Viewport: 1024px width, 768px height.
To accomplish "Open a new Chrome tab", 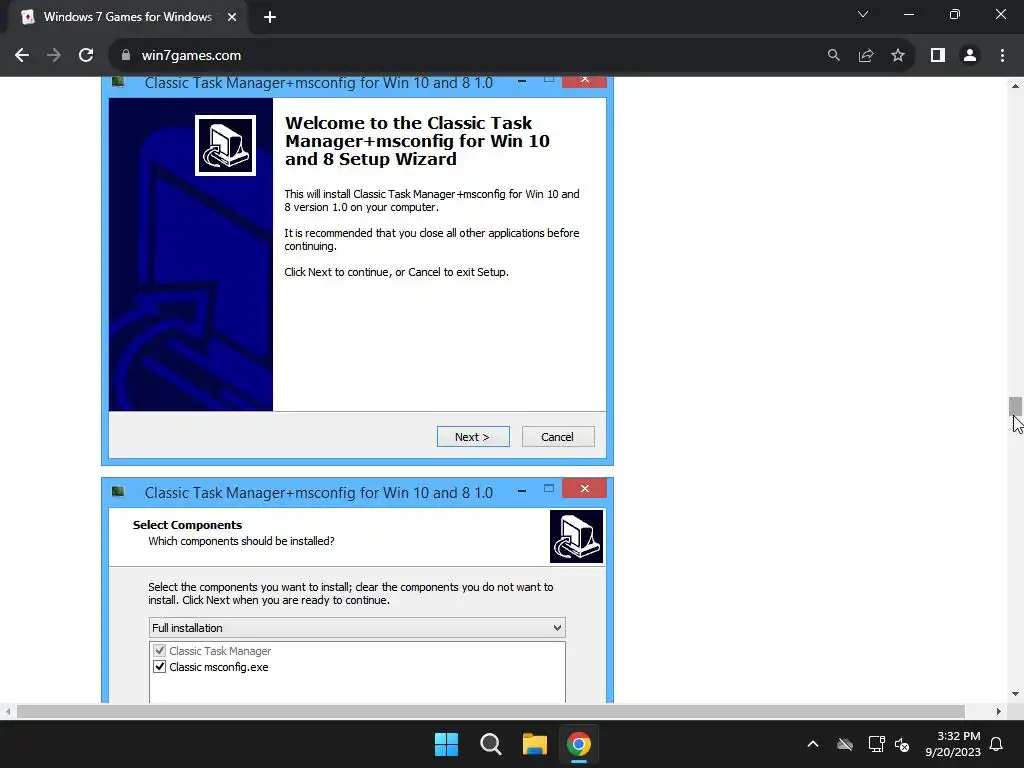I will [x=270, y=17].
